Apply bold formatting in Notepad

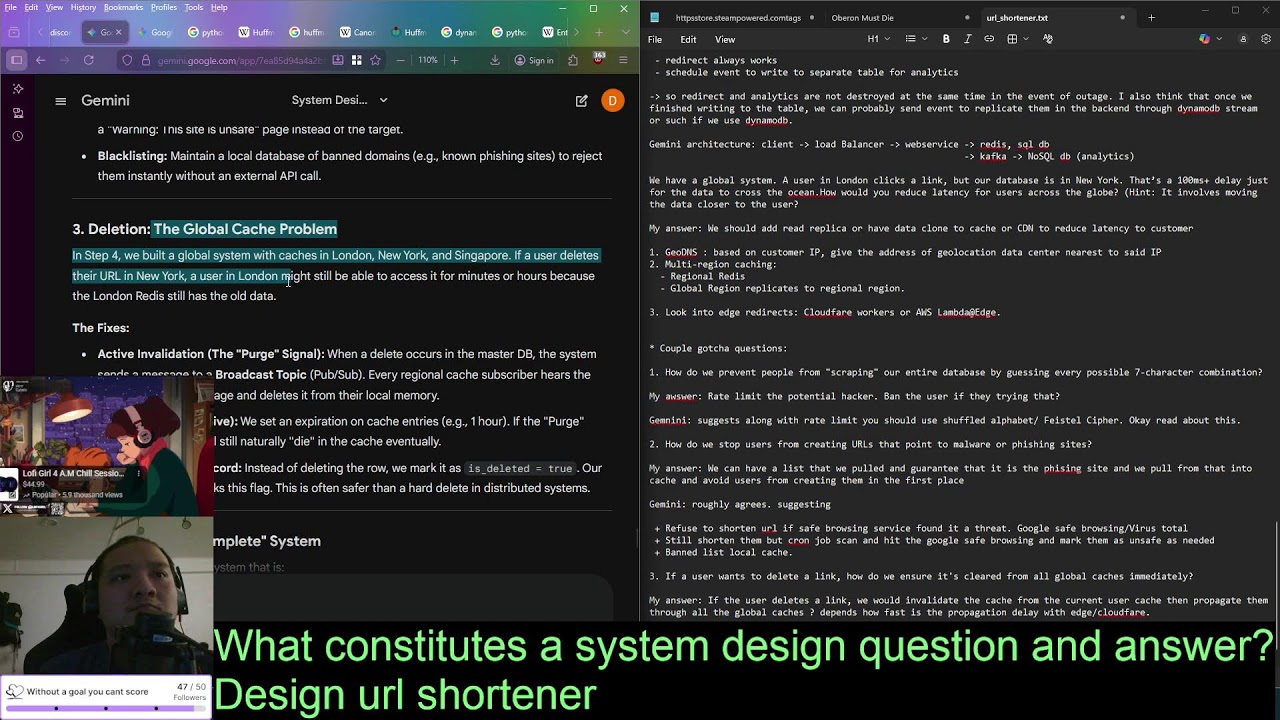[x=946, y=39]
